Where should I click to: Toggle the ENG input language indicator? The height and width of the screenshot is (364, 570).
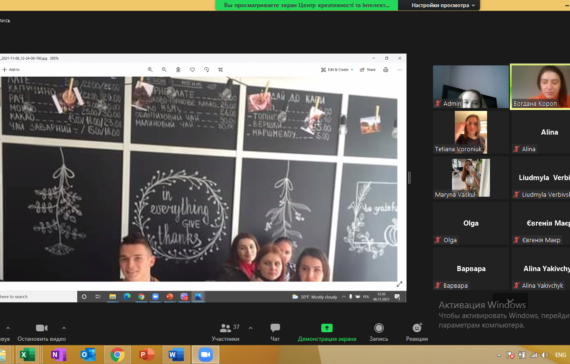point(560,355)
